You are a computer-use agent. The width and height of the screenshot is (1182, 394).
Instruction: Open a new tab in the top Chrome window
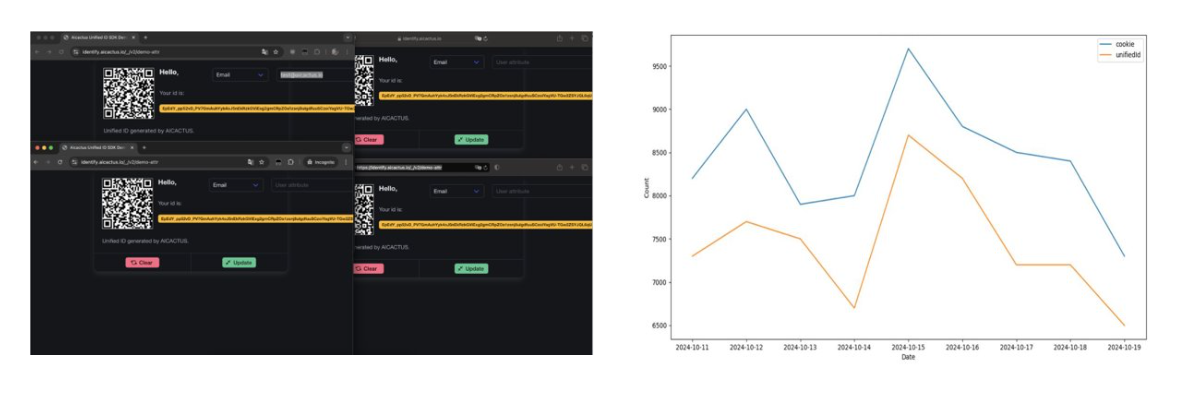pyautogui.click(x=145, y=37)
